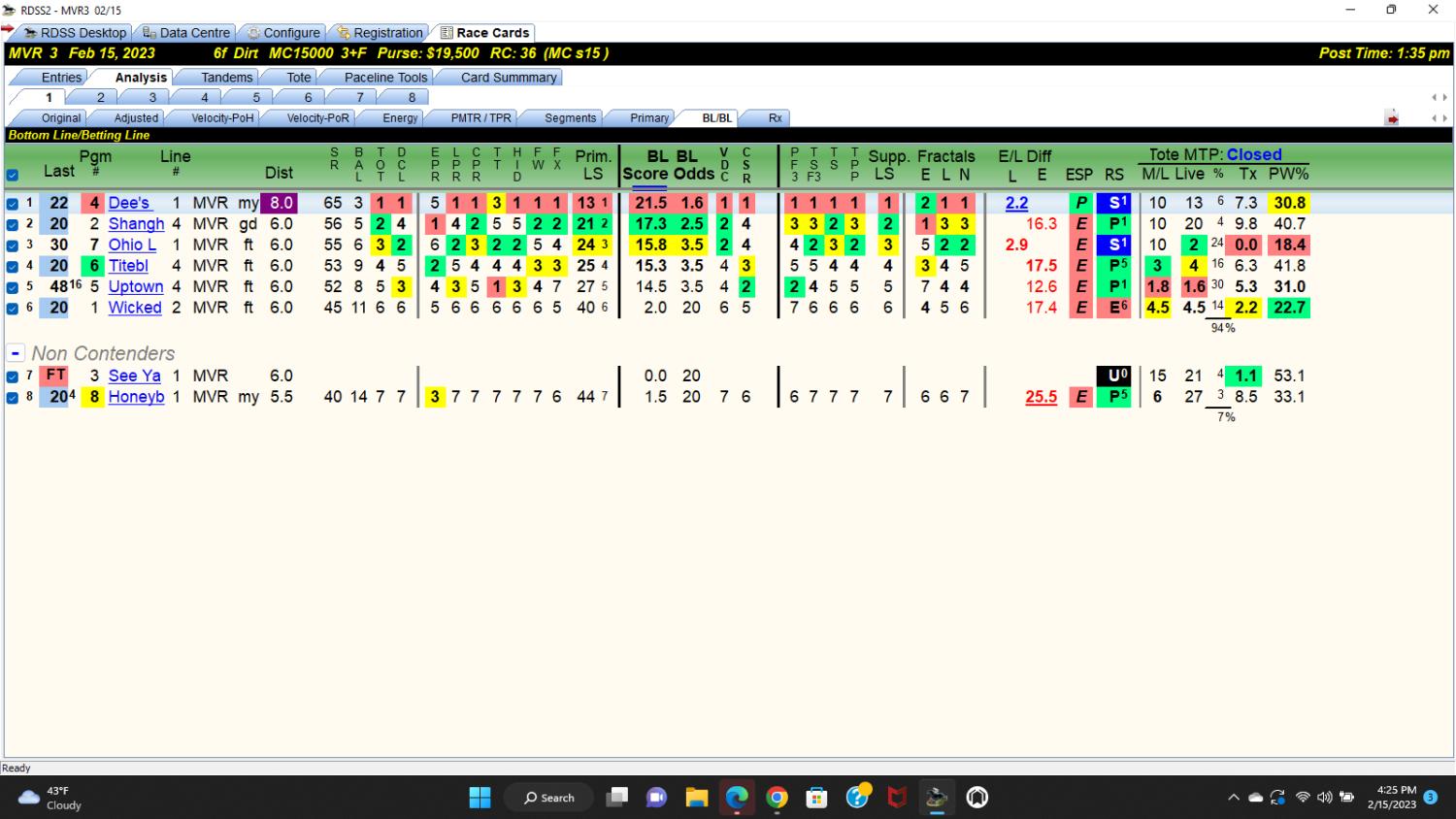Click the battery status tray icon
Screen dimensions: 1456x819
click(1346, 798)
